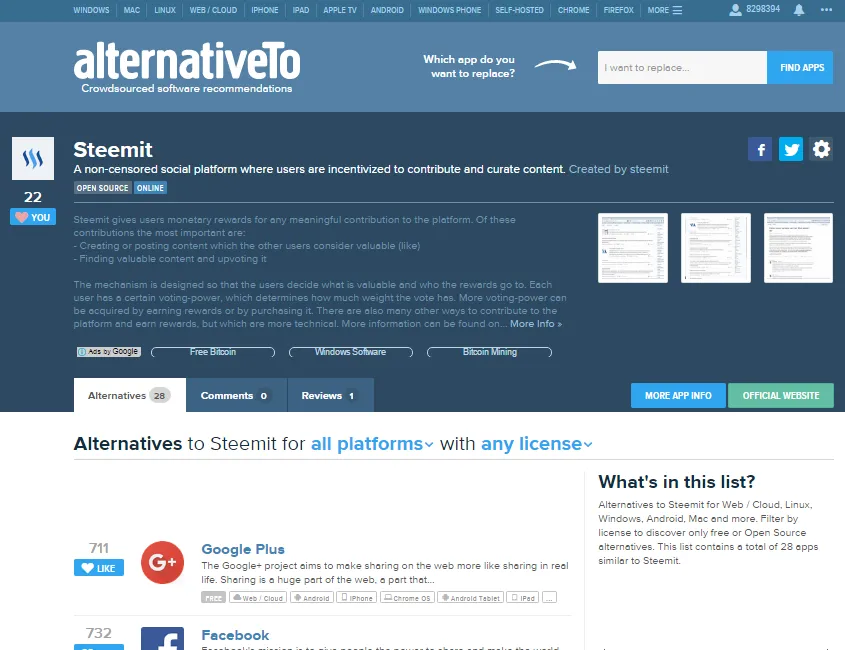
Task: Click the Android tag on Google Plus
Action: [311, 598]
